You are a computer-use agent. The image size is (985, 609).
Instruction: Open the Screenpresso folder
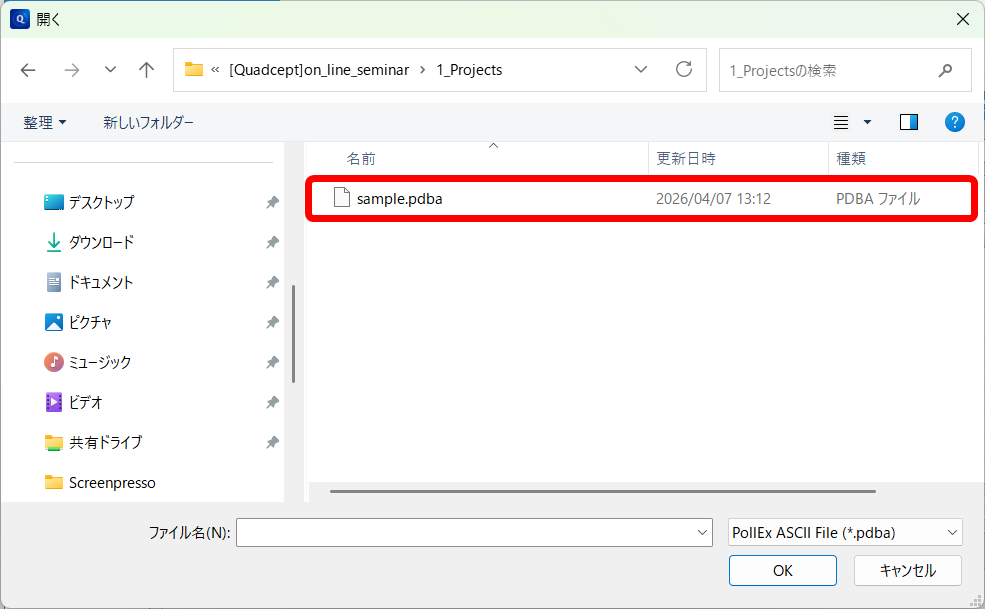111,482
